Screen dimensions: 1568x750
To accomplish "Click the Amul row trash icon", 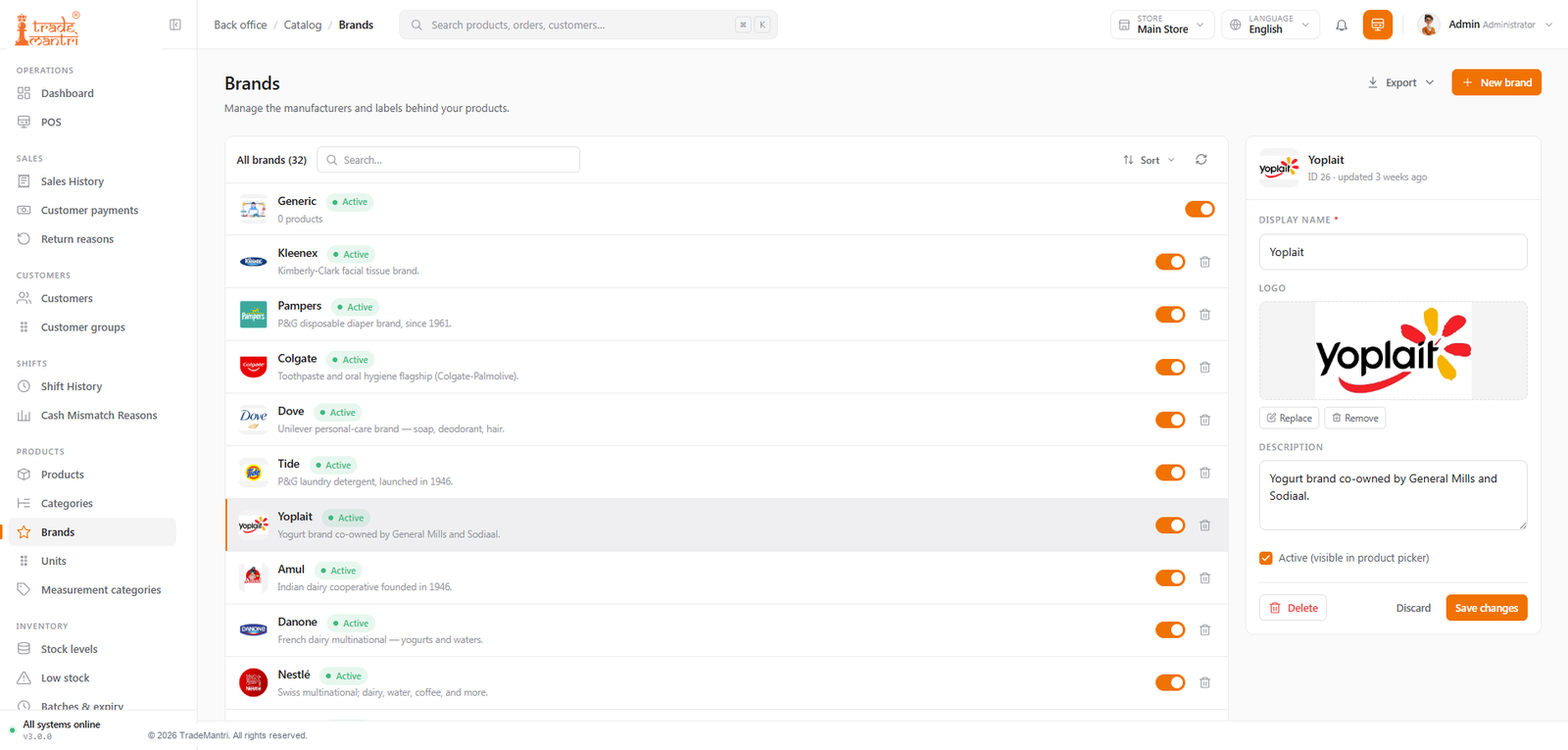I will [x=1205, y=578].
